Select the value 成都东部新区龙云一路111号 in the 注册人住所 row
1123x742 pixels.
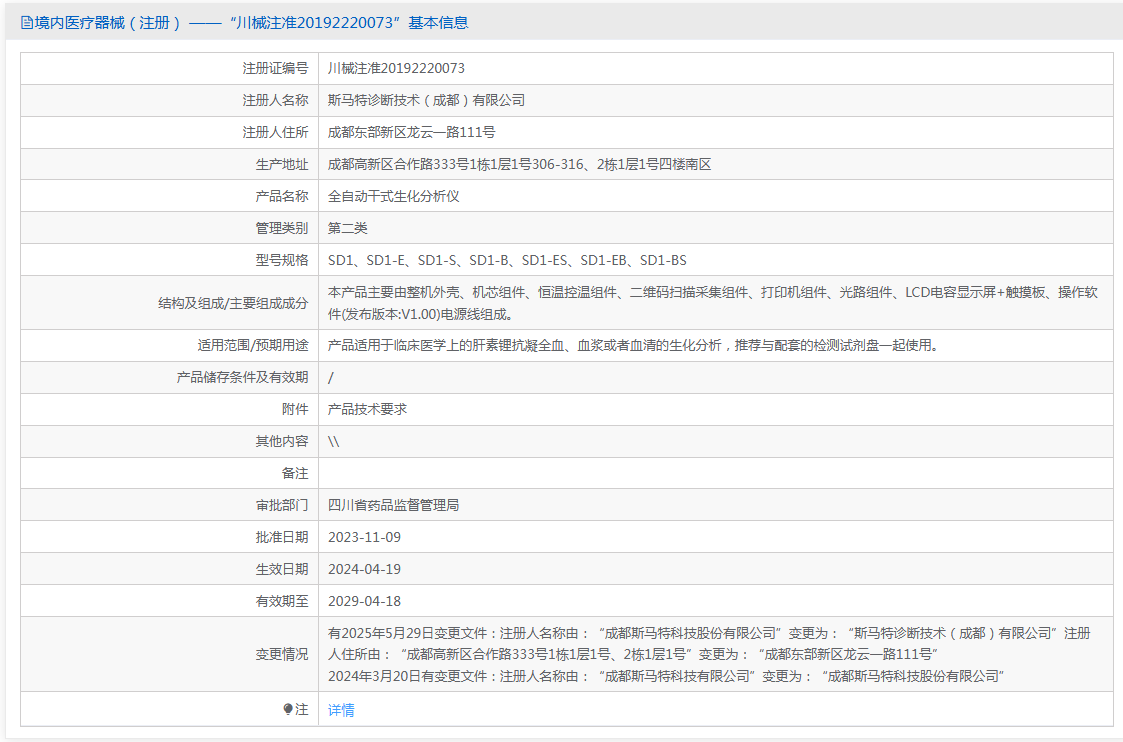pyautogui.click(x=411, y=132)
